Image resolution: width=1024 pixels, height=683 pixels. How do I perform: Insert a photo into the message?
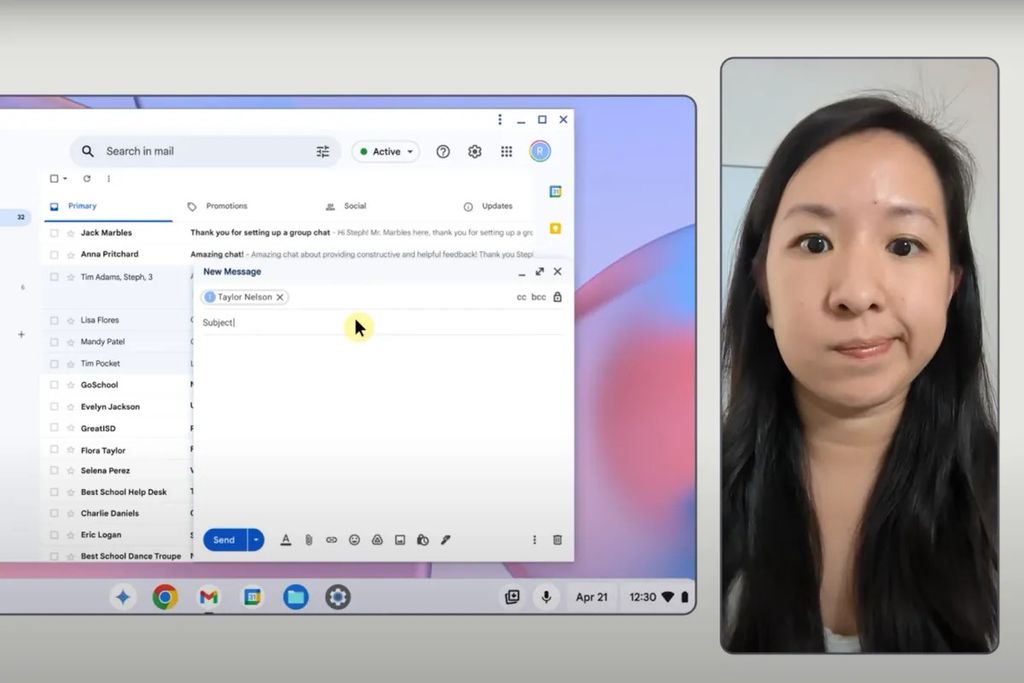click(399, 539)
